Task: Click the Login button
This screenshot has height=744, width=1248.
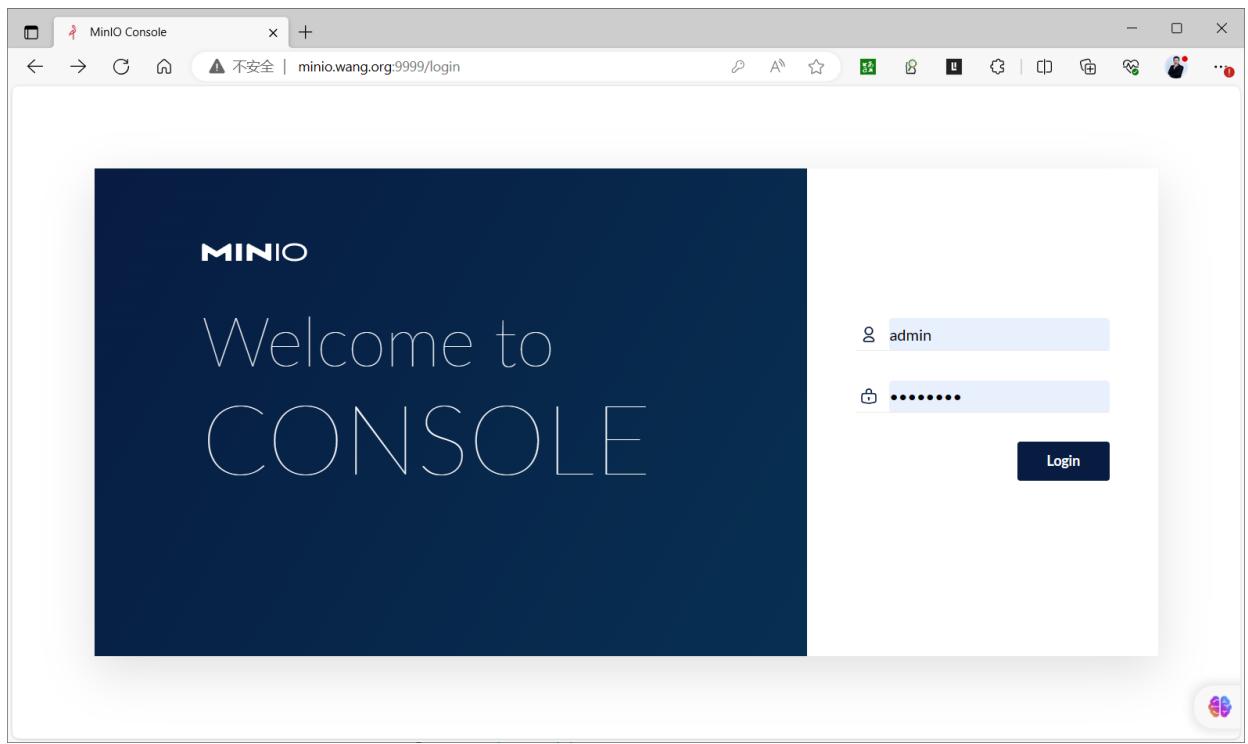Action: 1063,461
